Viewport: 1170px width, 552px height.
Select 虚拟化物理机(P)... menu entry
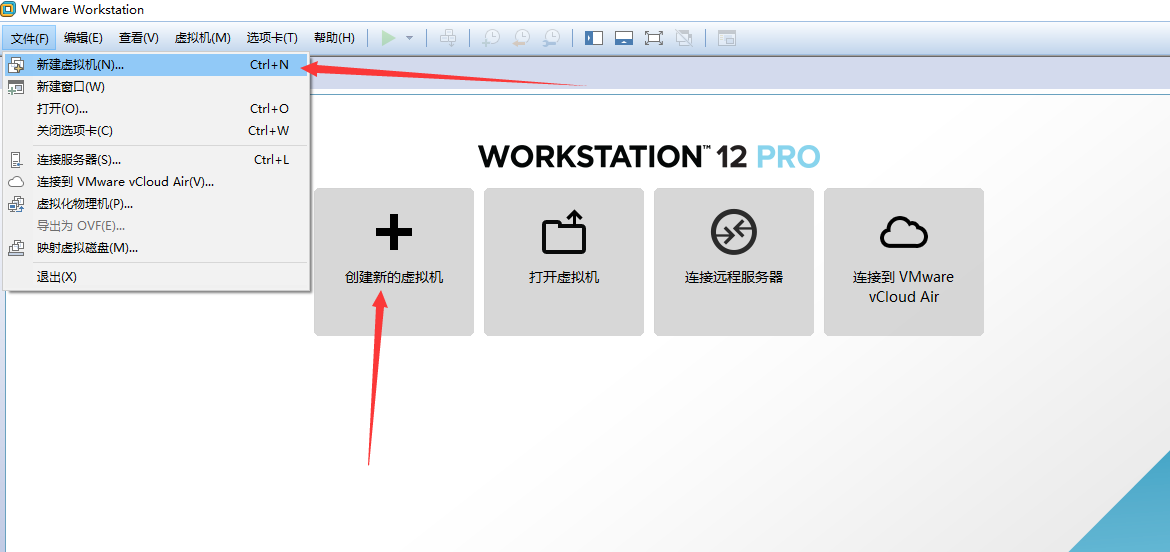point(155,204)
